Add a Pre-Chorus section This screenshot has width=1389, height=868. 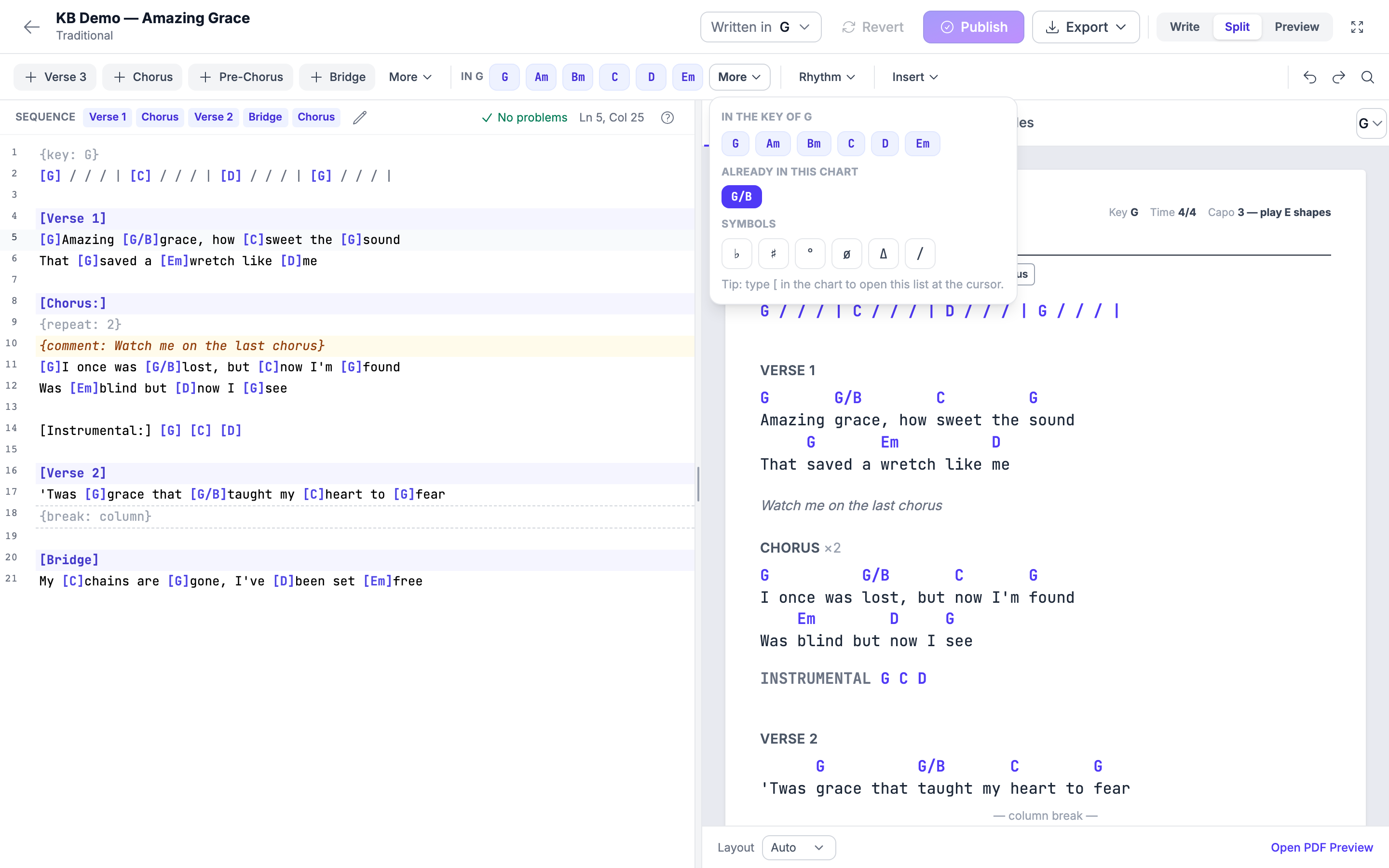tap(241, 77)
